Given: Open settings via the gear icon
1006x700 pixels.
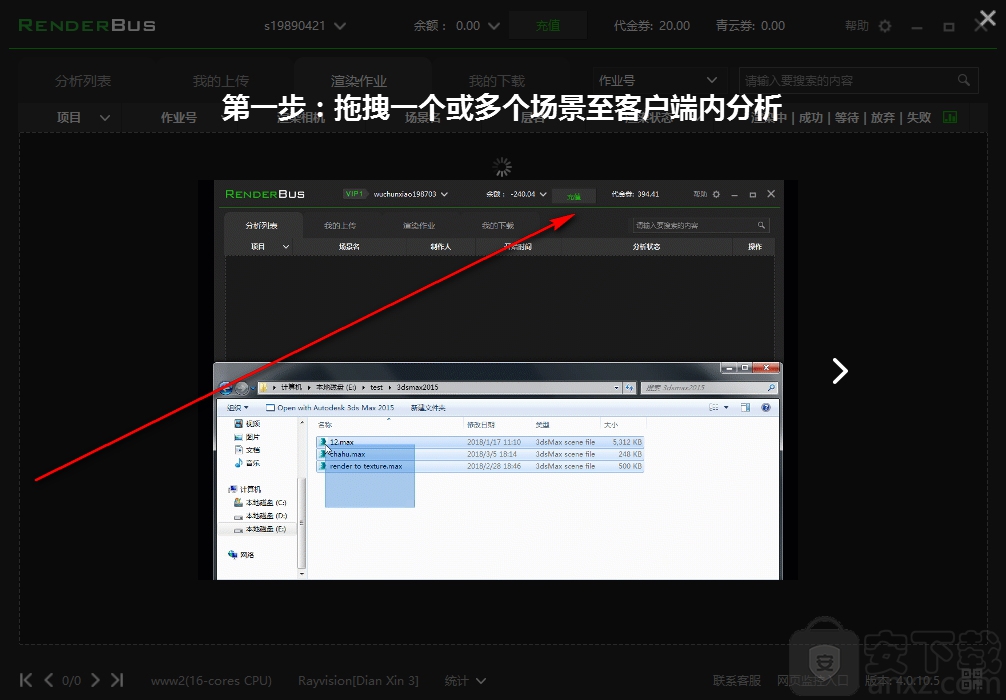Looking at the screenshot, I should tap(885, 26).
